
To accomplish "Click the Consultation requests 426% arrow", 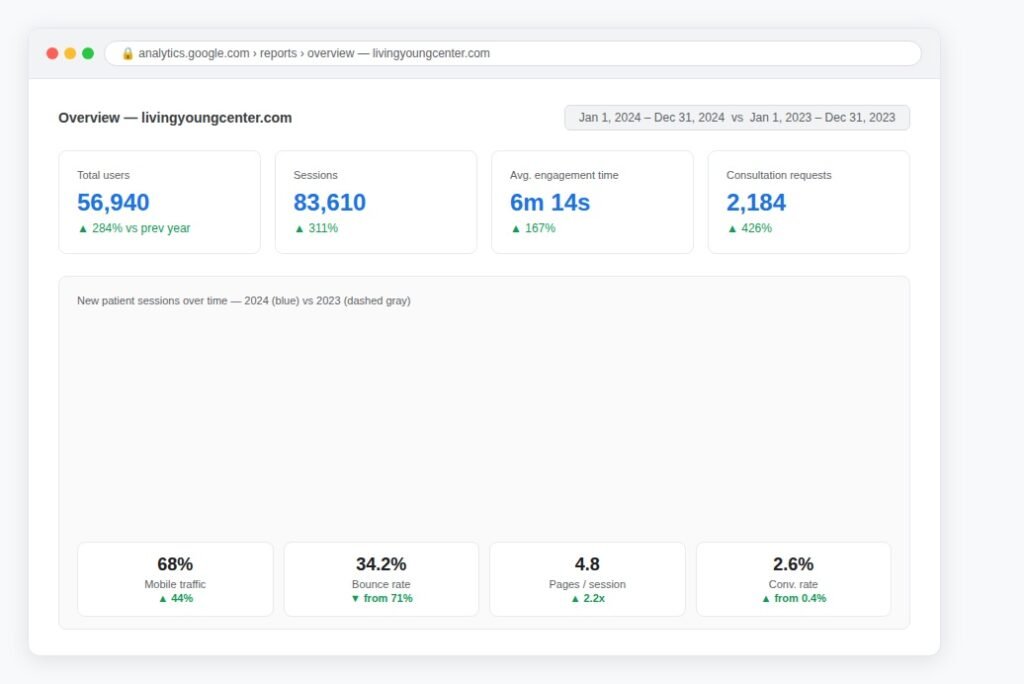I will (732, 229).
